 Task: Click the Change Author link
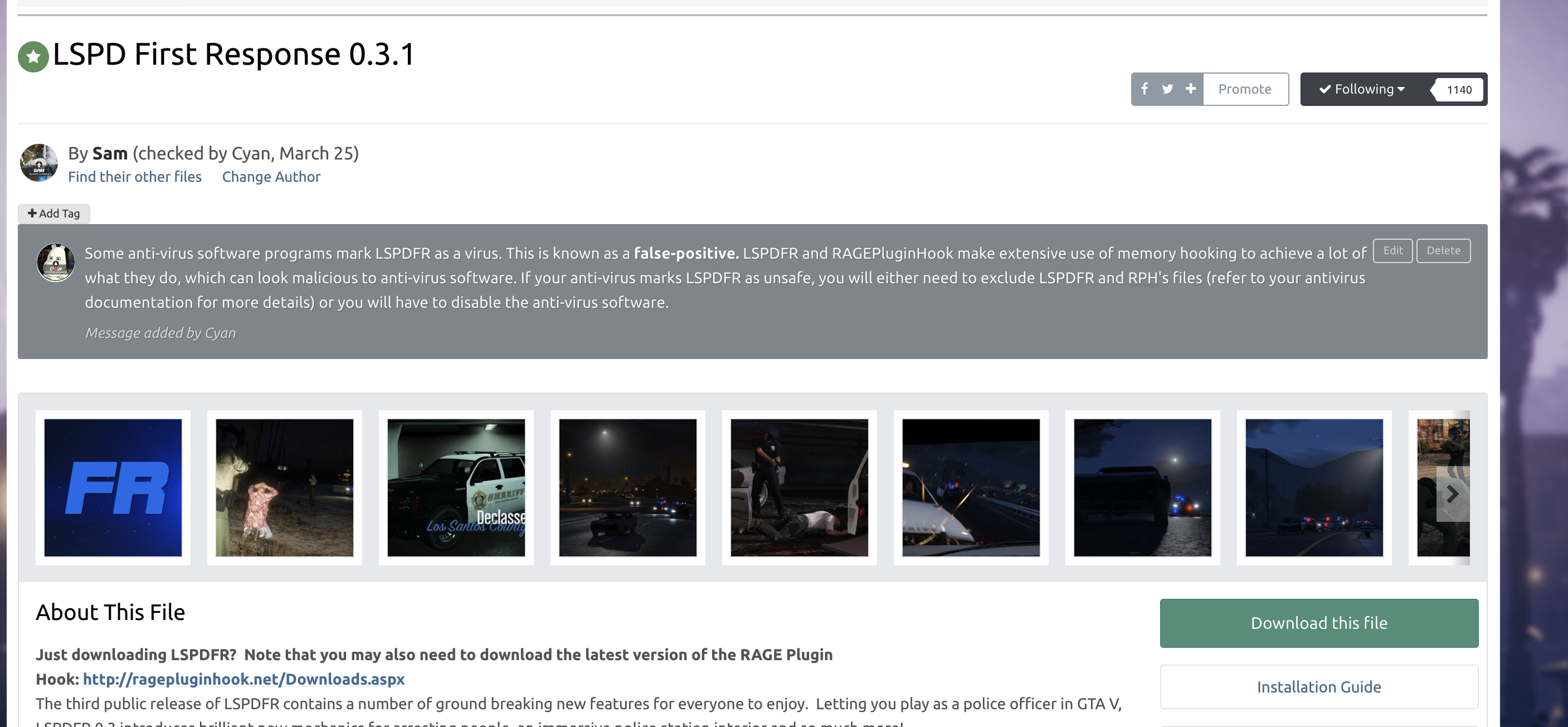pos(271,177)
